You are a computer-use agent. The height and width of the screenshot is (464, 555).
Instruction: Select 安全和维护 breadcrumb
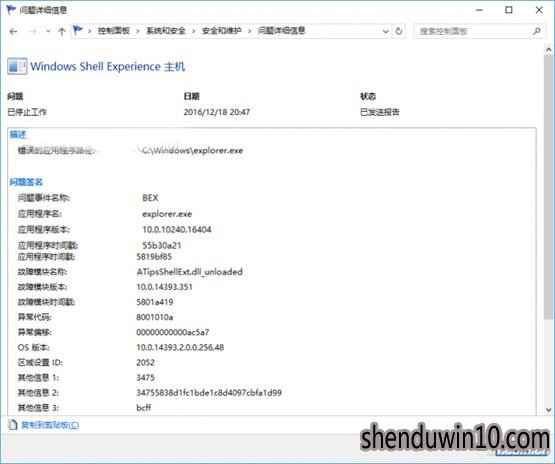tap(222, 31)
